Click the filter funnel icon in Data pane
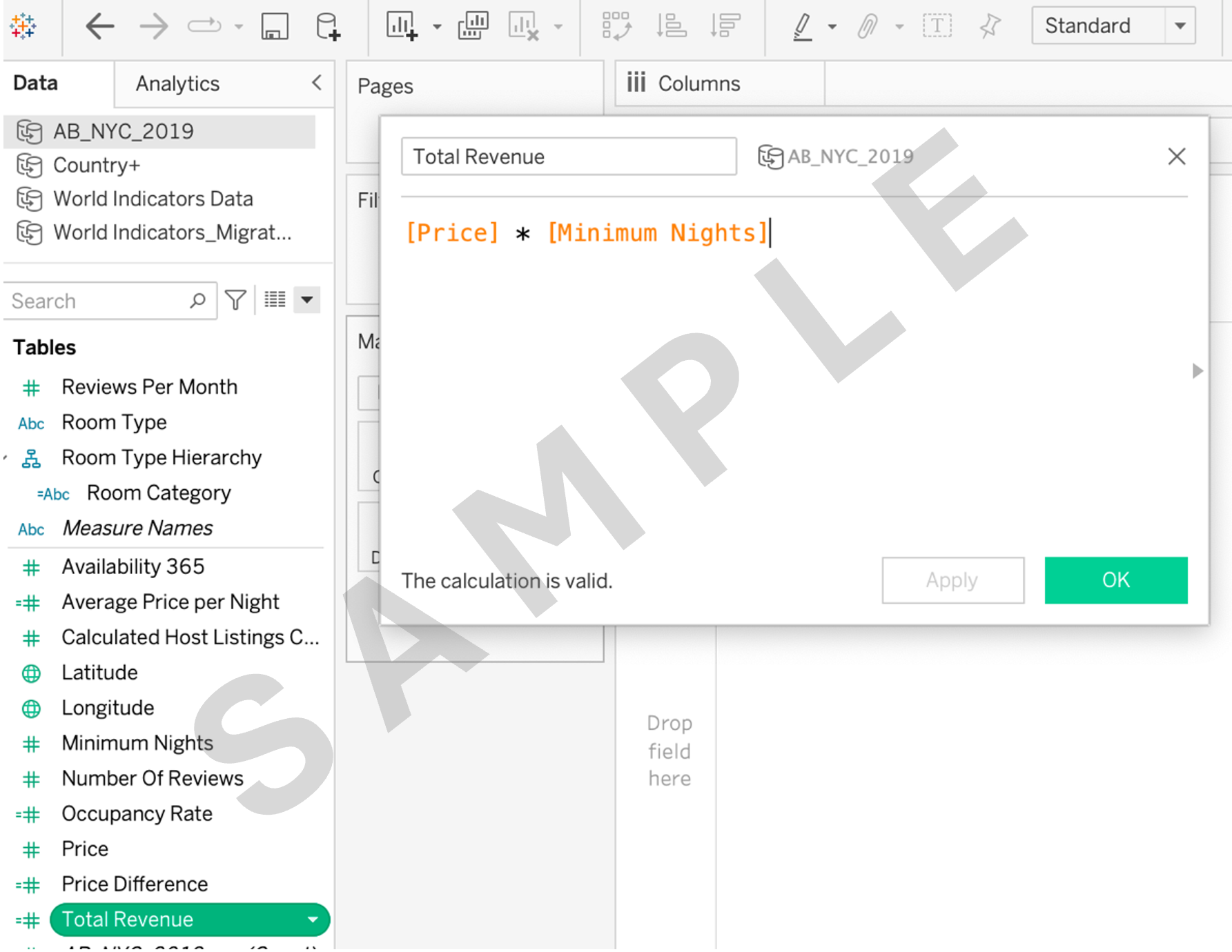The image size is (1232, 952). coord(235,300)
